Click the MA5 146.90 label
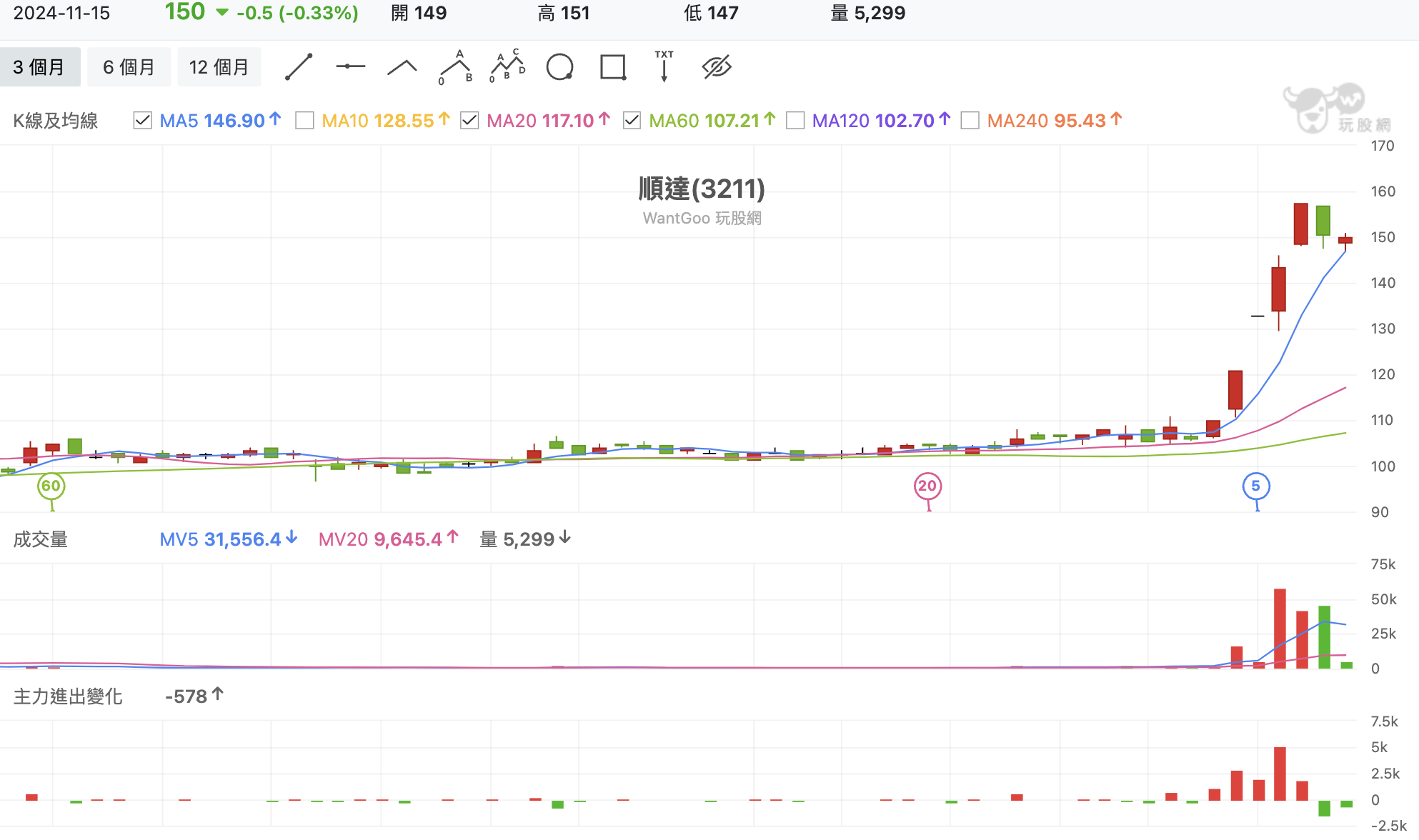 tap(221, 121)
